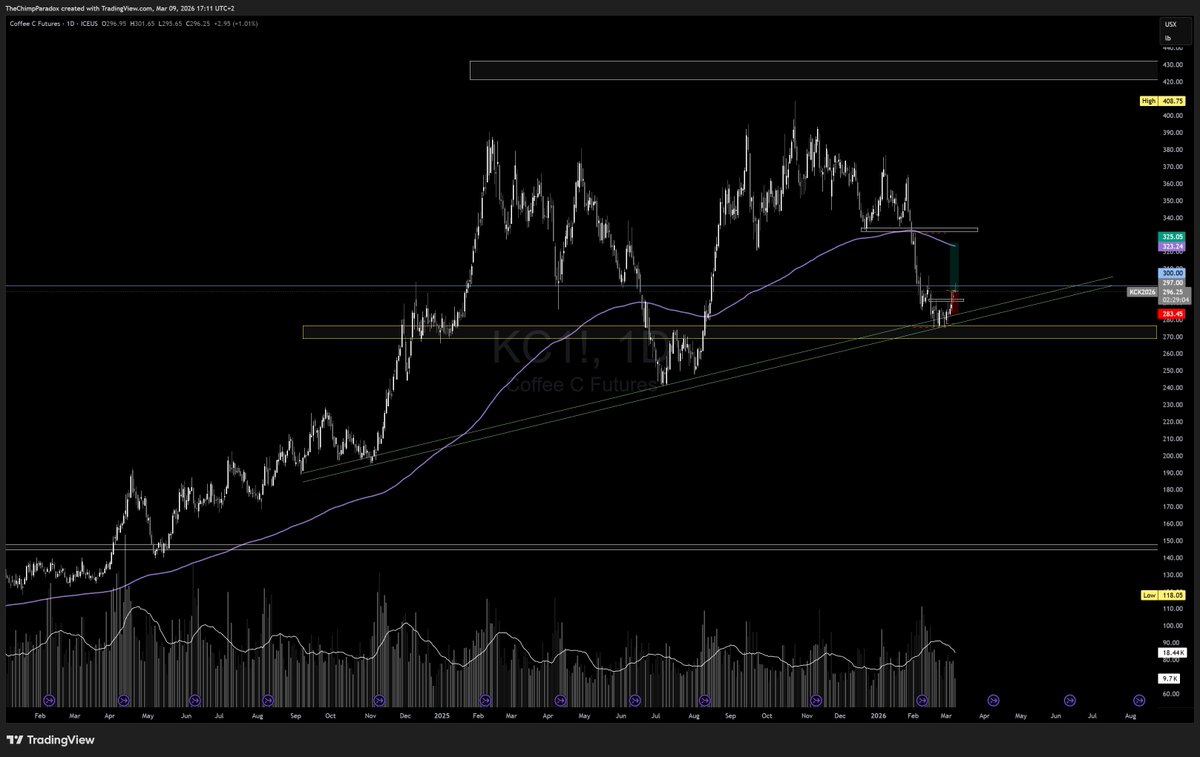This screenshot has width=1200, height=757.
Task: Select the yellow support zone rectangle near 270
Action: tap(729, 332)
